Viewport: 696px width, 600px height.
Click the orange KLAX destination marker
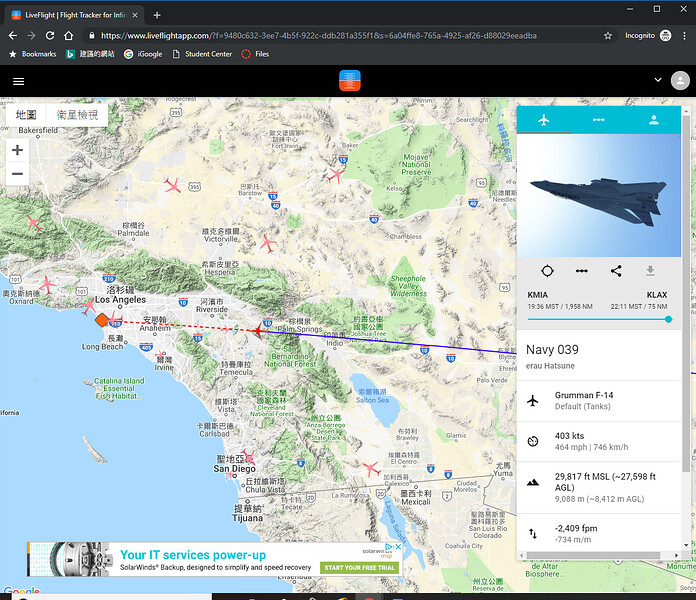[x=102, y=320]
